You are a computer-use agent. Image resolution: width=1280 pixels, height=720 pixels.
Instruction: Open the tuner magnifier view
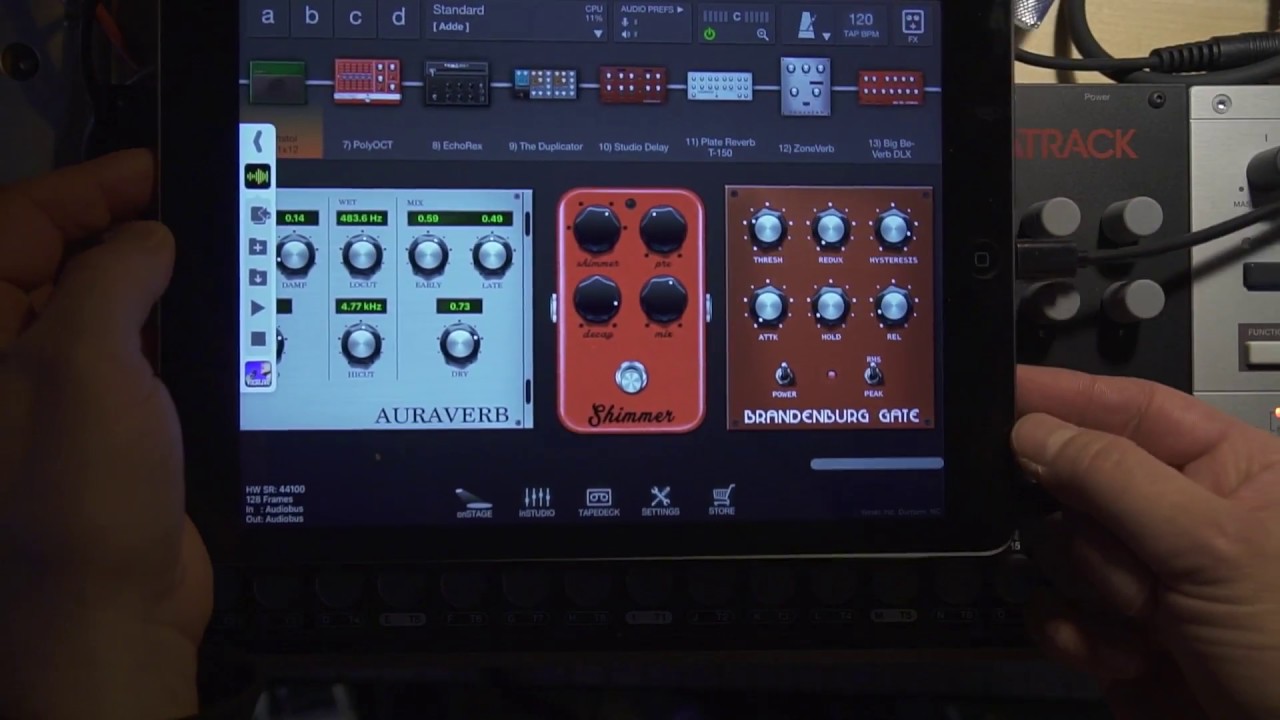[762, 34]
